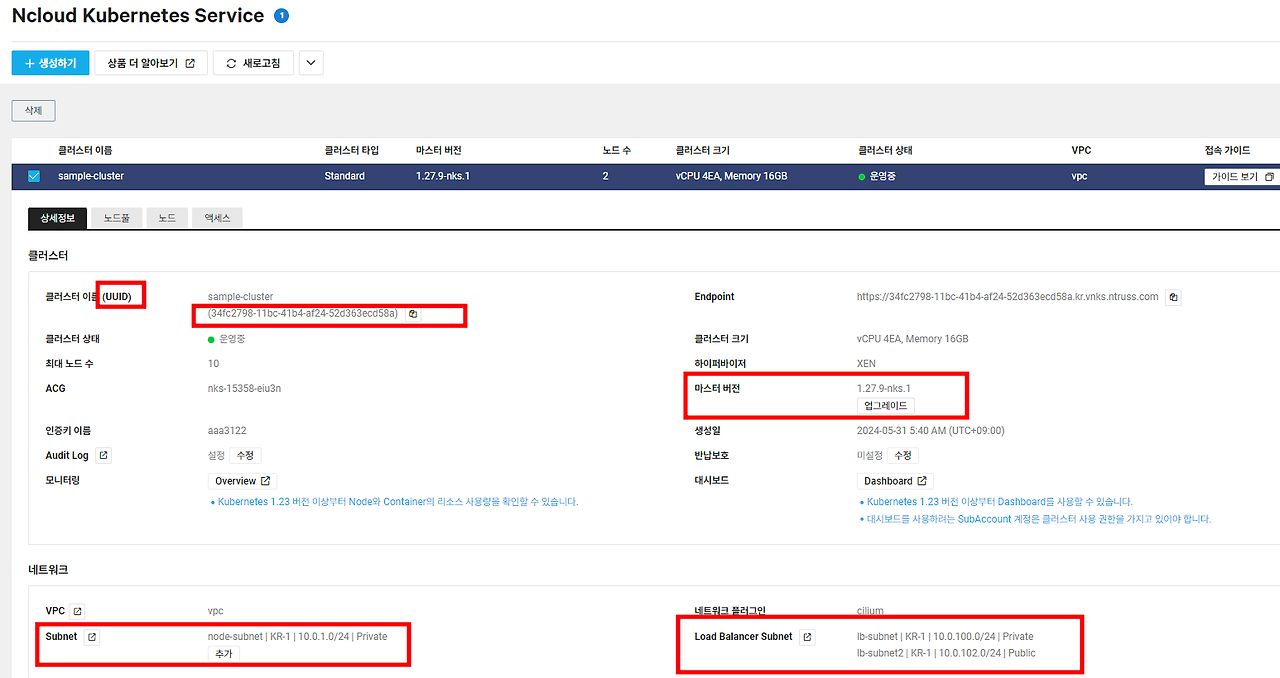Open the Dashboard button
1280x678 pixels.
coord(895,481)
